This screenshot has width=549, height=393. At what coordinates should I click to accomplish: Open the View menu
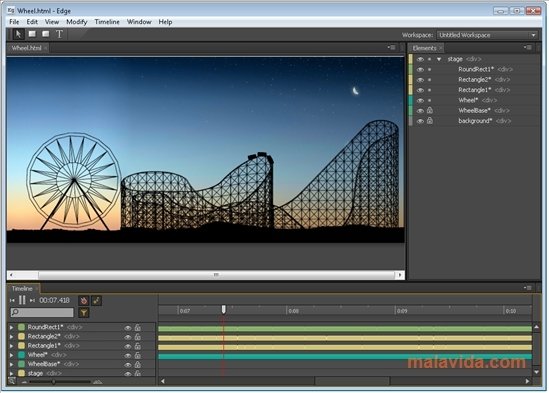click(x=52, y=22)
